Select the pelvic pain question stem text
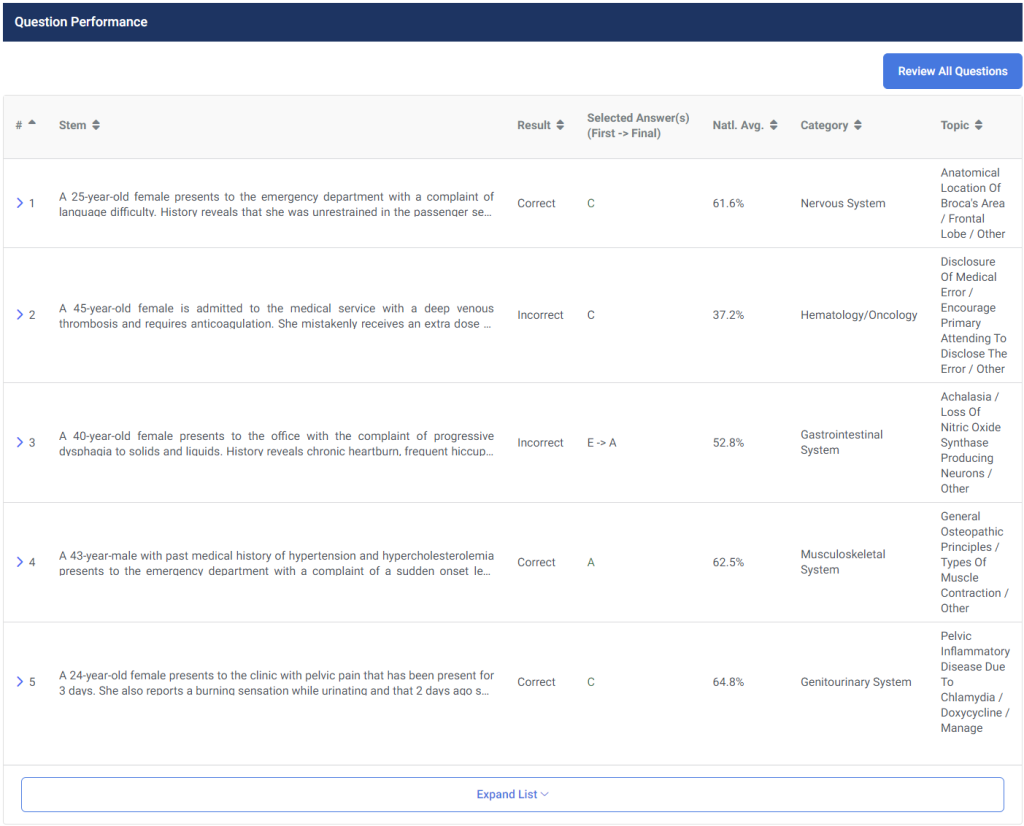This screenshot has width=1024, height=826. click(x=276, y=683)
